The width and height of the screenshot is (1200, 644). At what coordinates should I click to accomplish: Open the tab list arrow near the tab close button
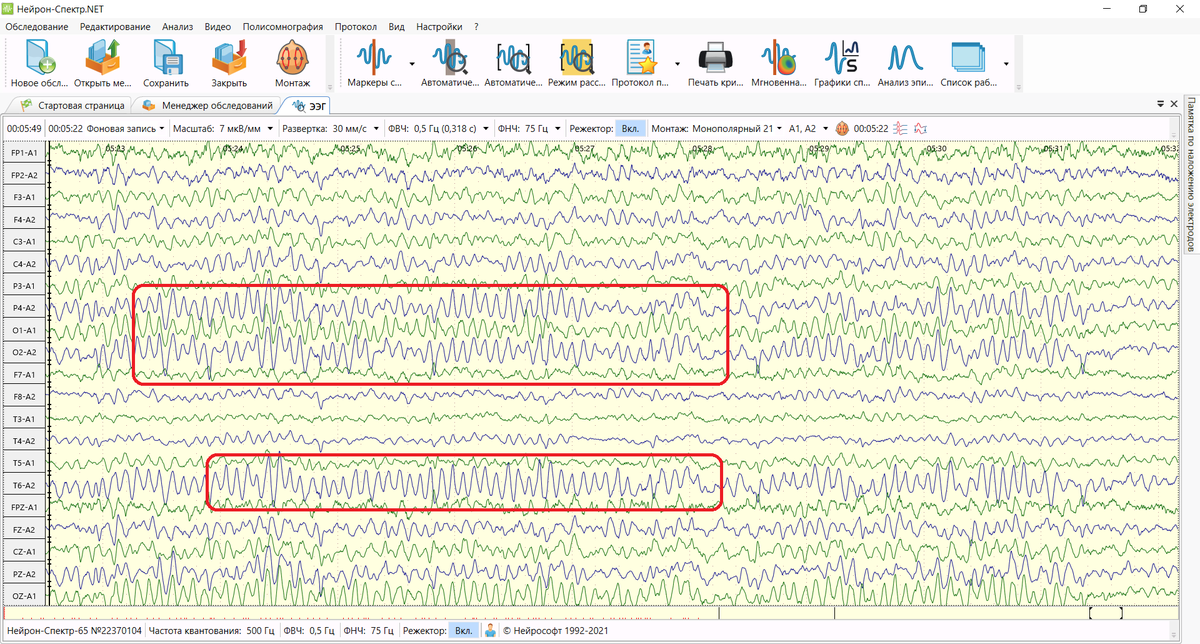(1159, 104)
